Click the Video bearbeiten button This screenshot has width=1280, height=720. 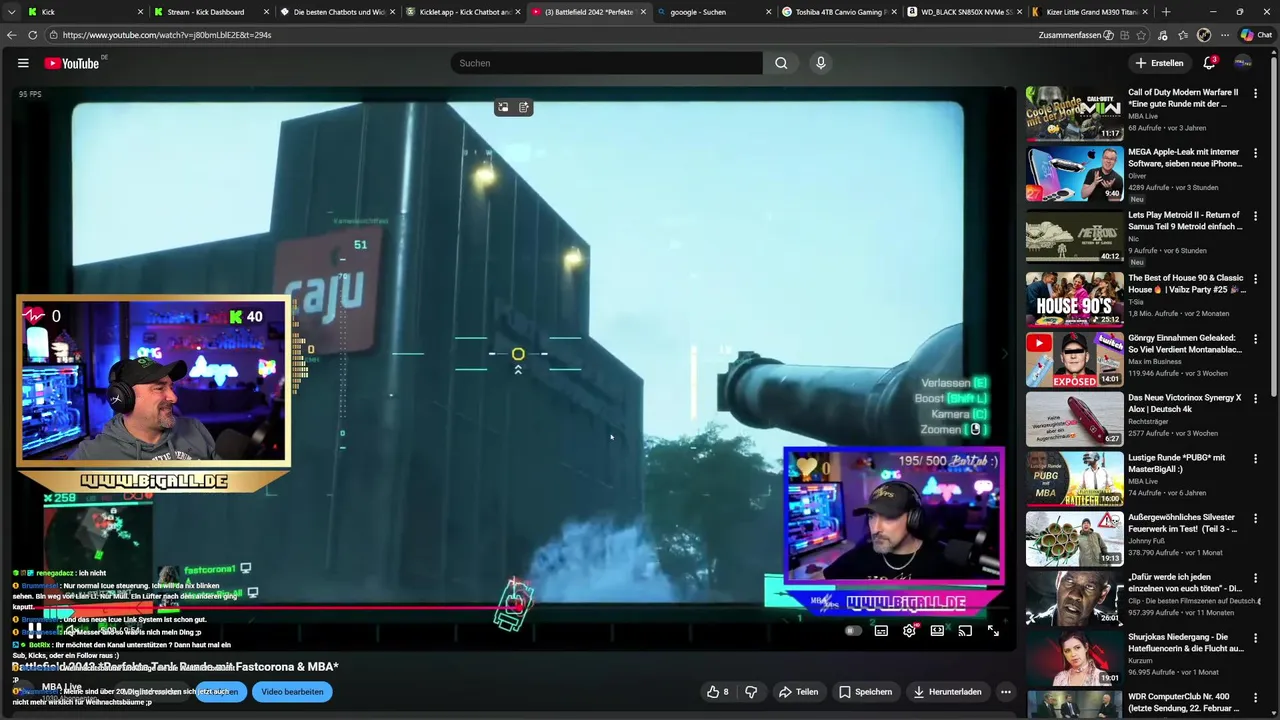coord(292,692)
